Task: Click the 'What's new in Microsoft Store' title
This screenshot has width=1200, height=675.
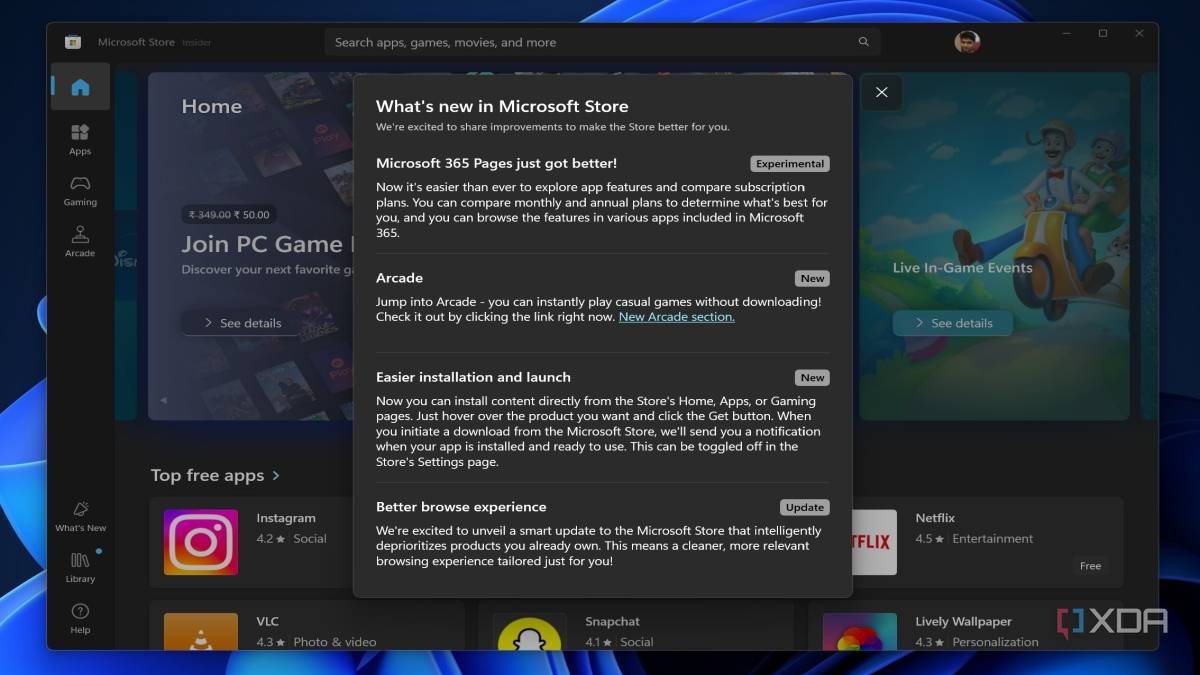Action: click(x=502, y=106)
